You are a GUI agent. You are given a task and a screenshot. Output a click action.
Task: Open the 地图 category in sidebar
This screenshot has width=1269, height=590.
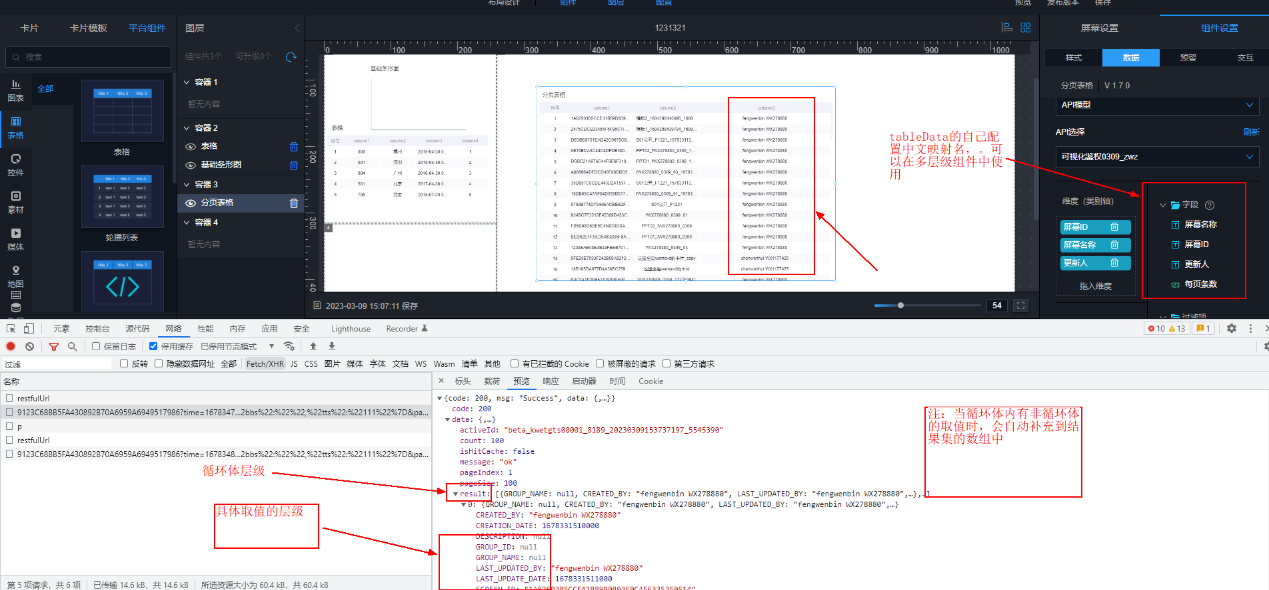pos(15,276)
